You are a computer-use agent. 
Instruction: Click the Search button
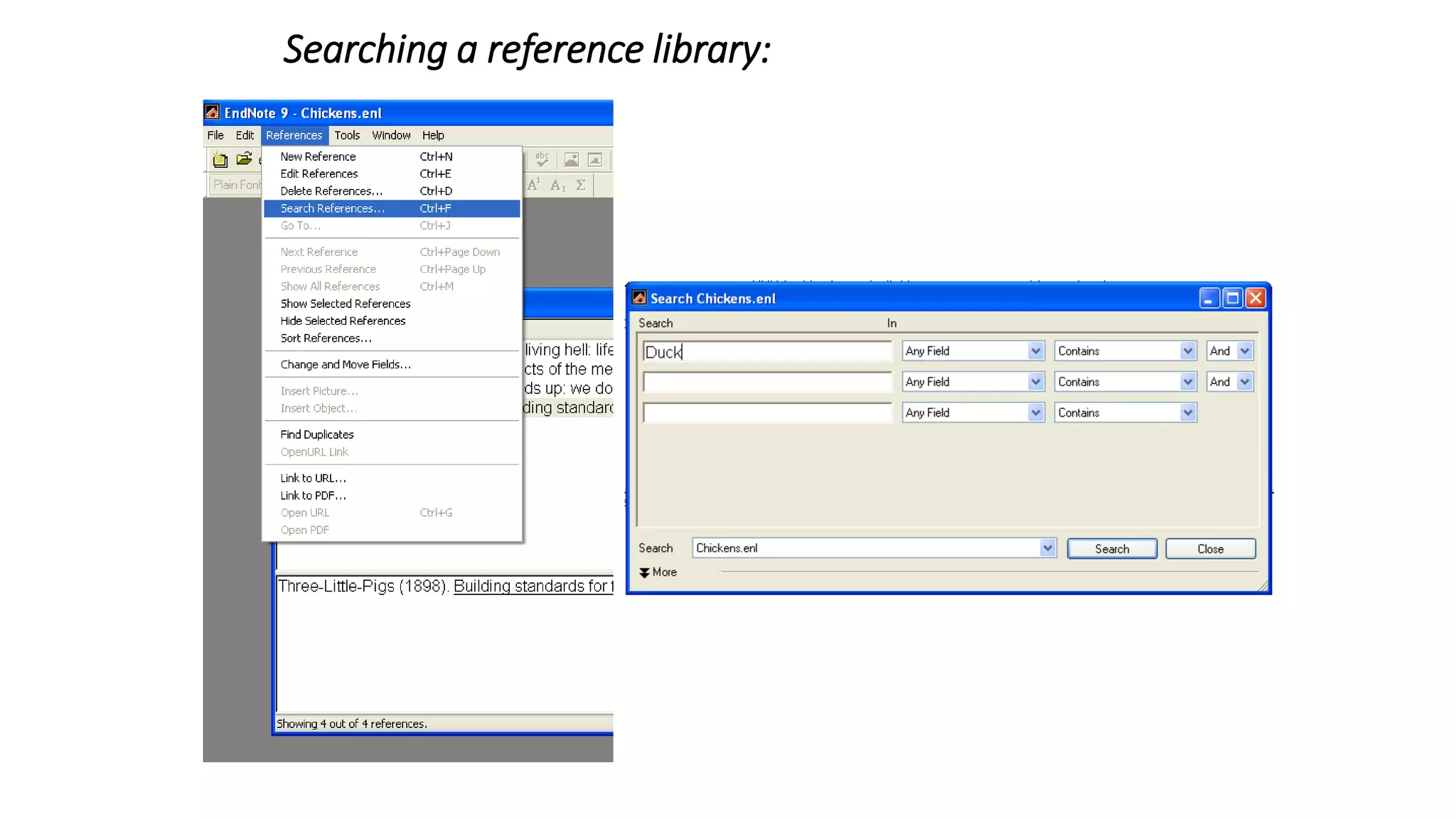point(1112,549)
